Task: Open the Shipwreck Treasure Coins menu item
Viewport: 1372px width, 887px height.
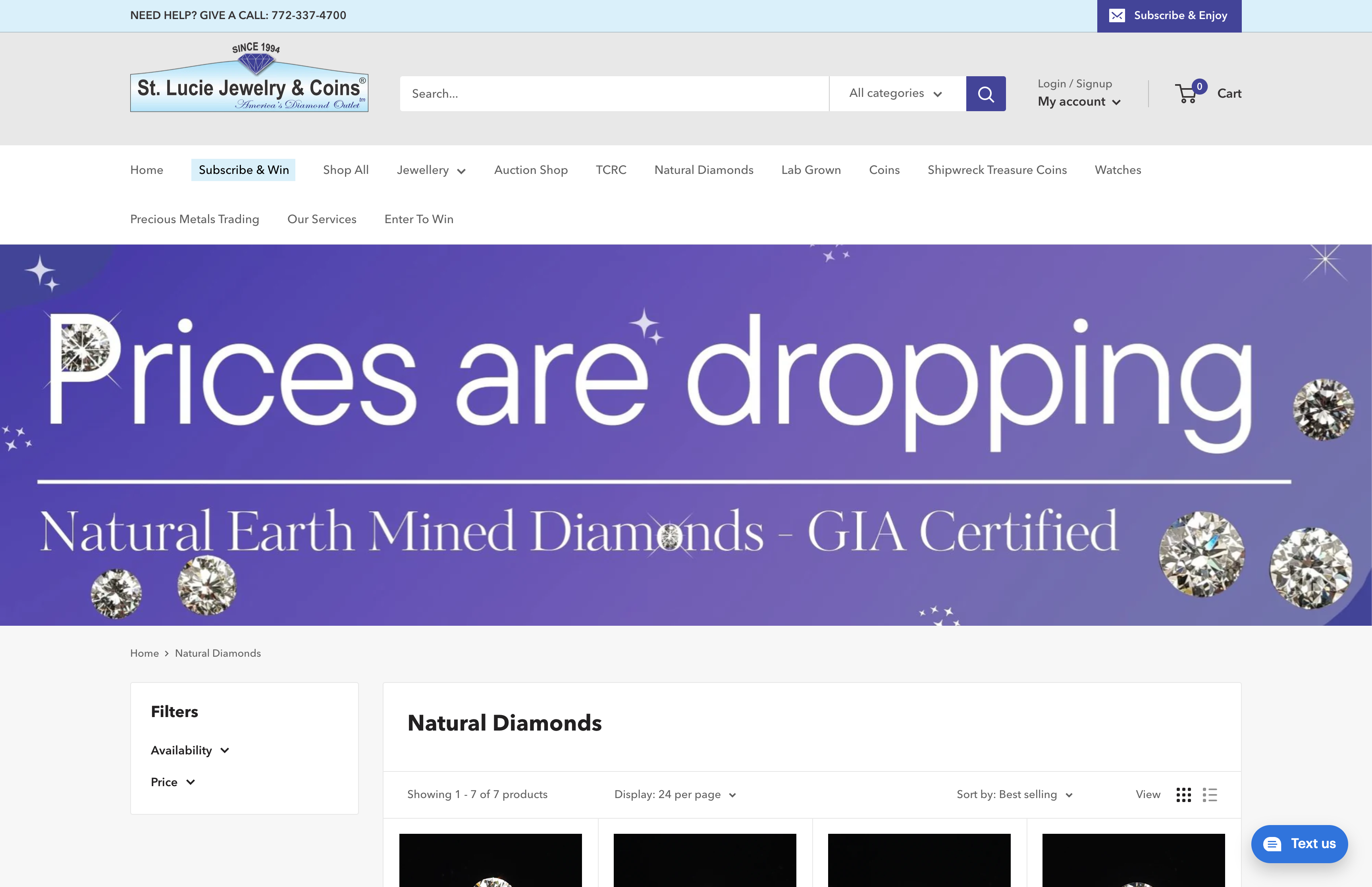Action: [x=996, y=170]
